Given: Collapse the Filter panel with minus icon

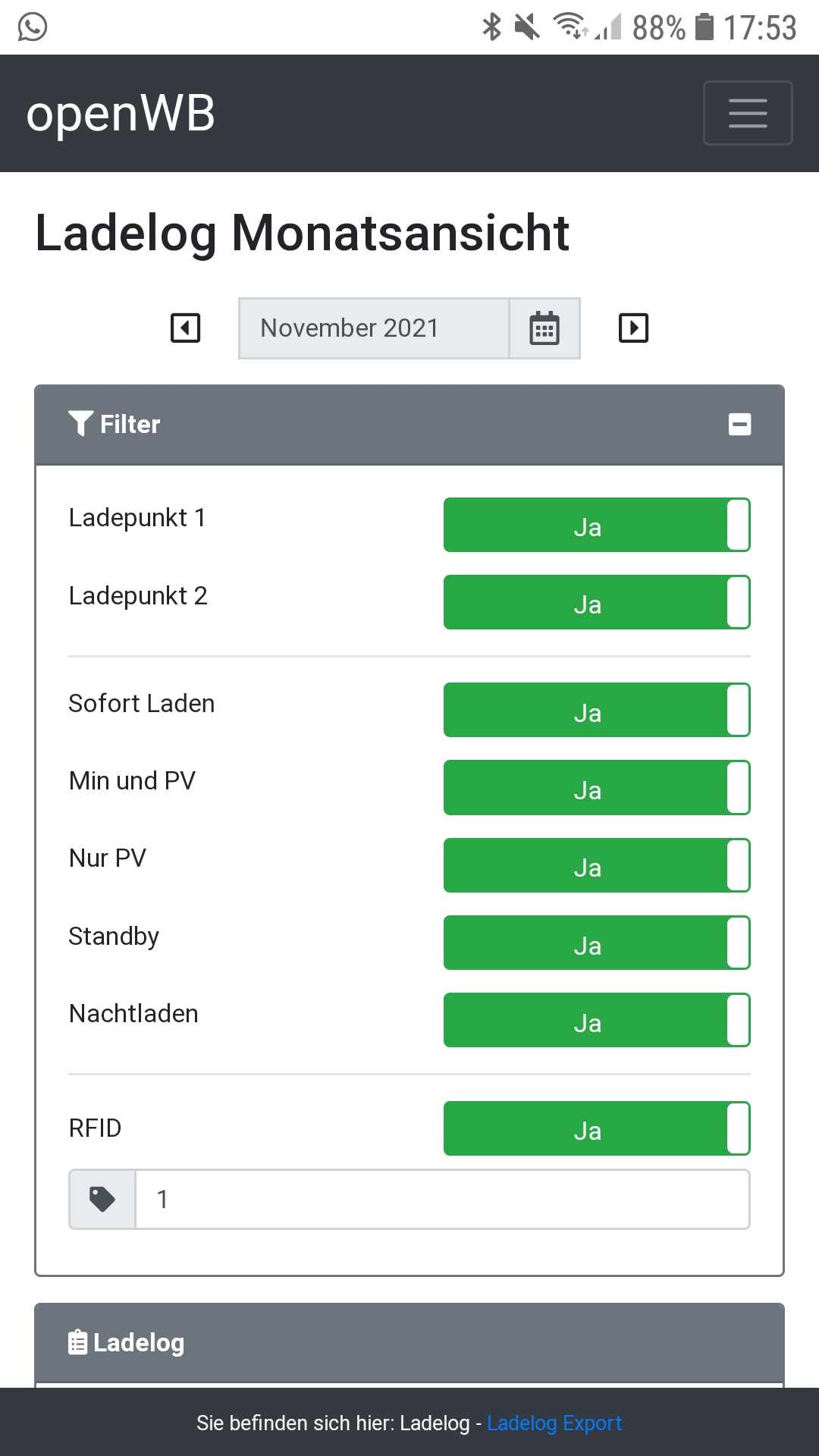Looking at the screenshot, I should tap(739, 424).
